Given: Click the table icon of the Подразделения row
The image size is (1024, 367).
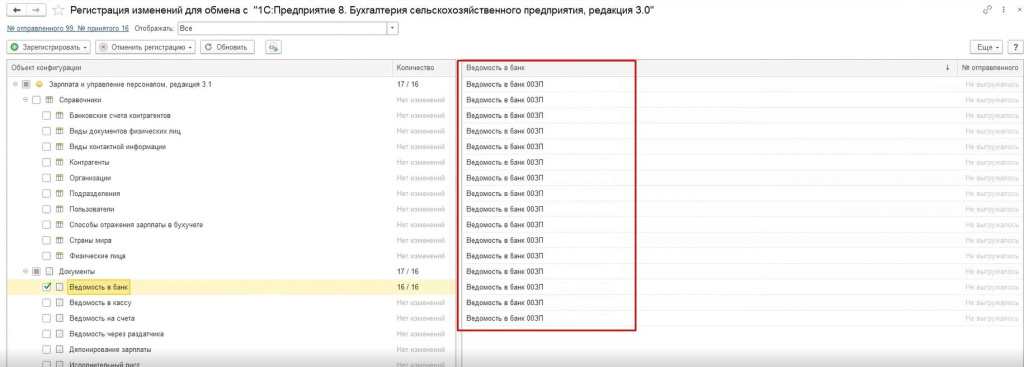Looking at the screenshot, I should (60, 193).
